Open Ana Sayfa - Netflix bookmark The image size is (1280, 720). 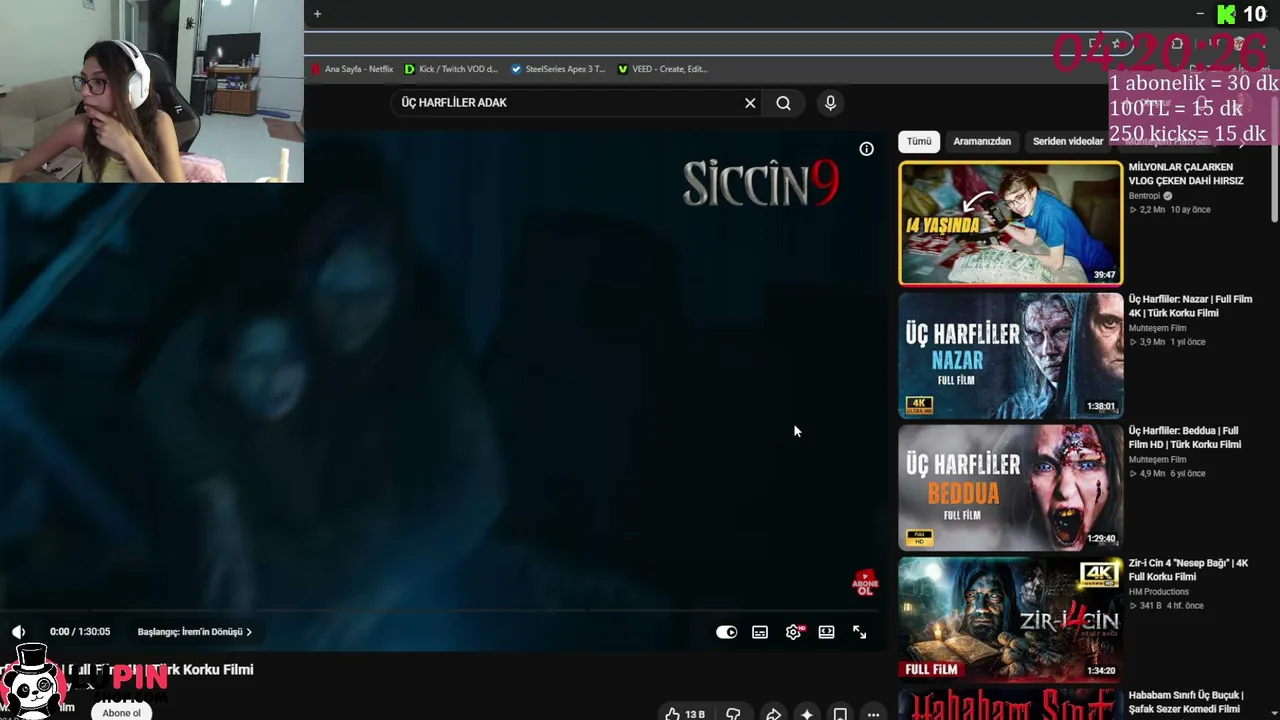click(352, 69)
